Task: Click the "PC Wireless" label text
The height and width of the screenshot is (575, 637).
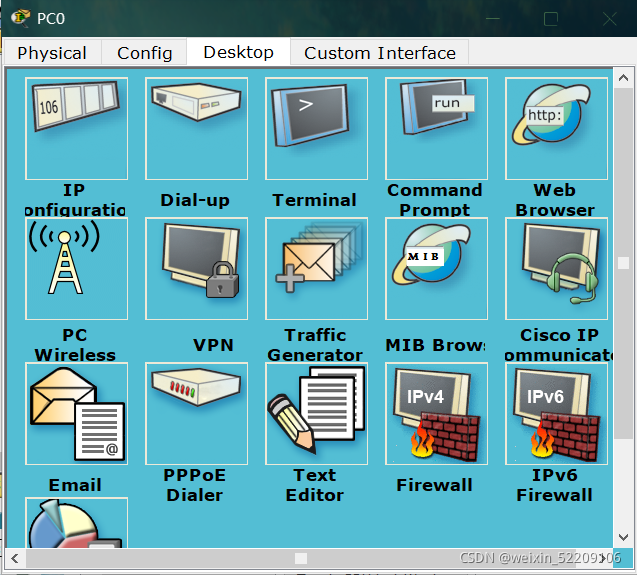Action: pos(75,345)
